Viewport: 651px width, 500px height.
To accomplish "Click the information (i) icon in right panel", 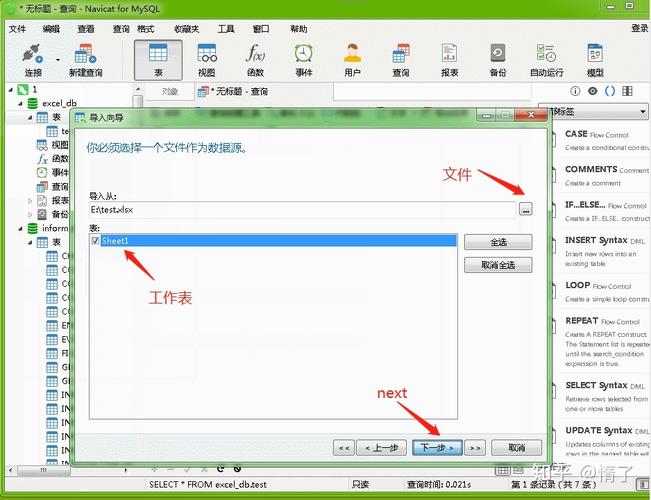I will click(575, 91).
